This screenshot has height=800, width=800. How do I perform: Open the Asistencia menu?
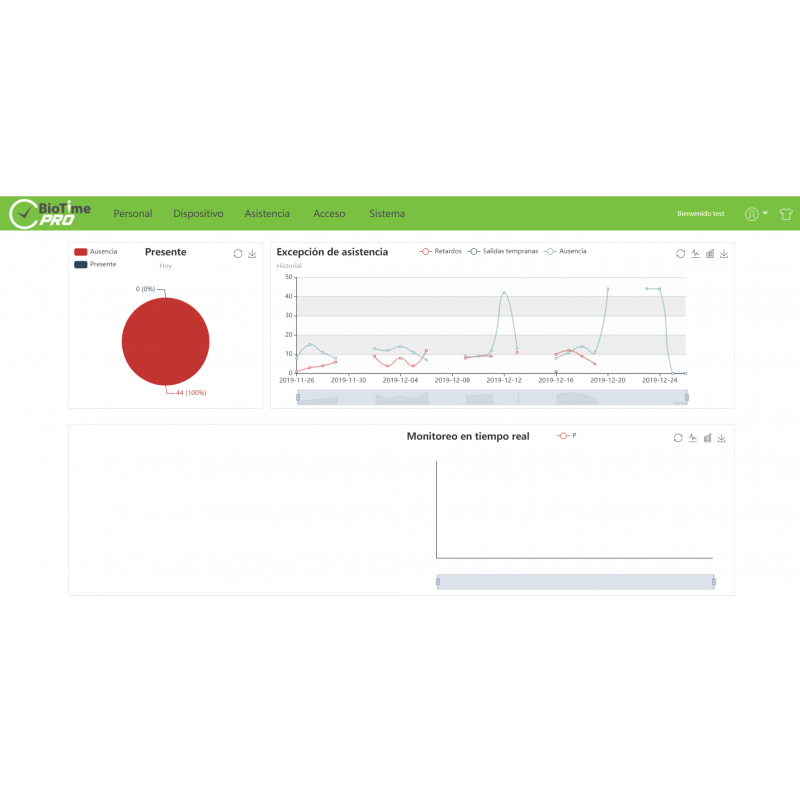pos(267,213)
